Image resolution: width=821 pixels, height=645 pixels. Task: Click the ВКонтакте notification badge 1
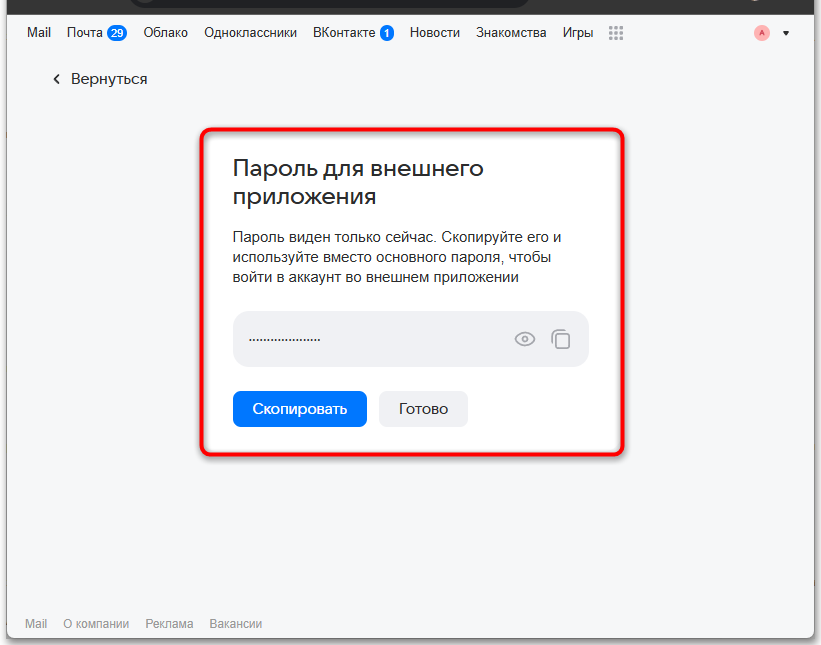[387, 33]
